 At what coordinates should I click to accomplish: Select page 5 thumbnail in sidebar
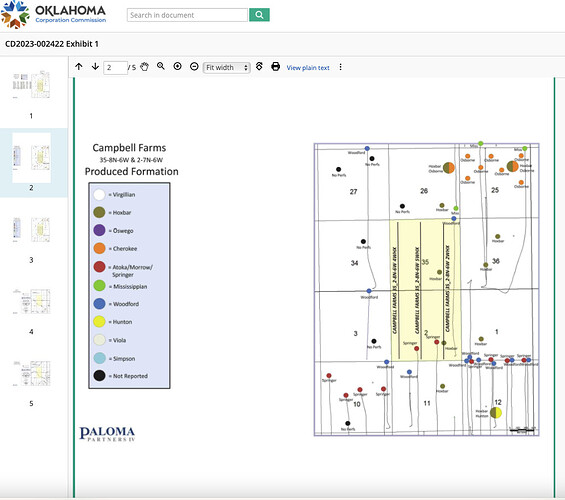coord(31,373)
